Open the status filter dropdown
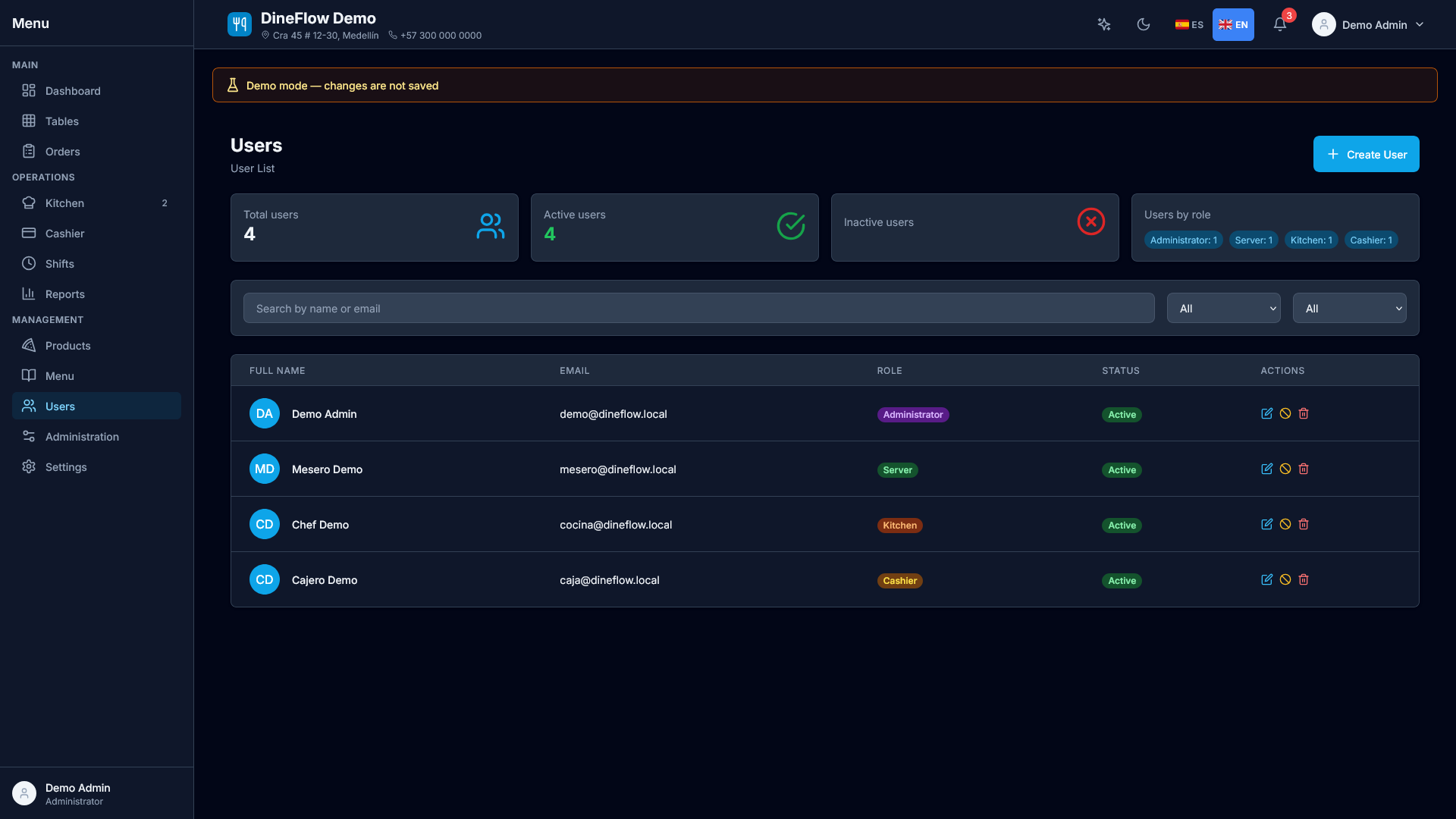This screenshot has width=1456, height=819. click(x=1350, y=308)
